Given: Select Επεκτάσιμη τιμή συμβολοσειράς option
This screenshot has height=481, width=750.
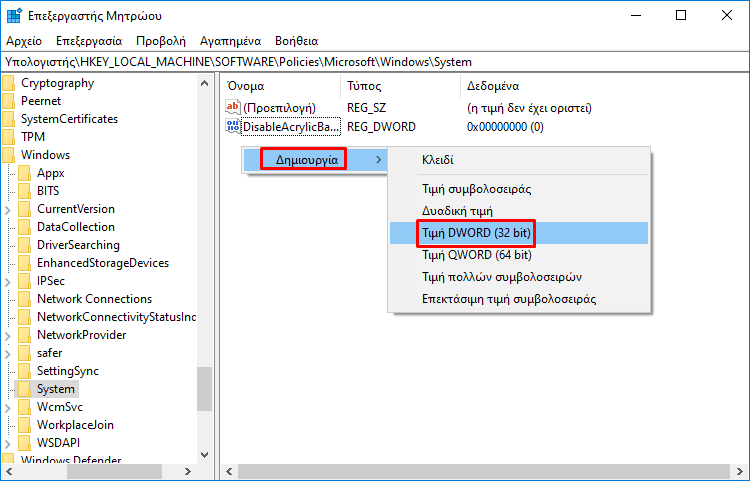Looking at the screenshot, I should coord(519,299).
